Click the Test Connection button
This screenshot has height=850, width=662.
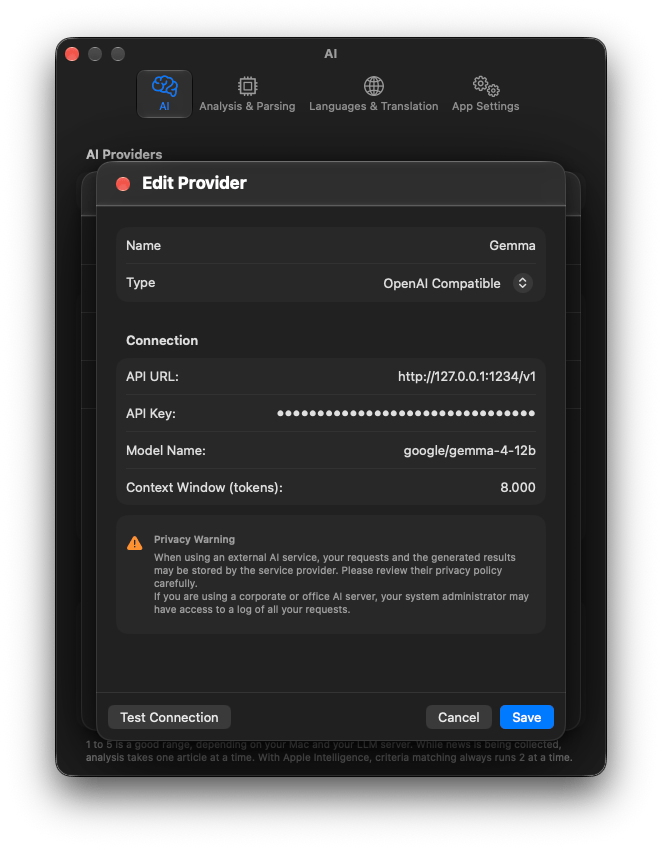click(x=169, y=717)
